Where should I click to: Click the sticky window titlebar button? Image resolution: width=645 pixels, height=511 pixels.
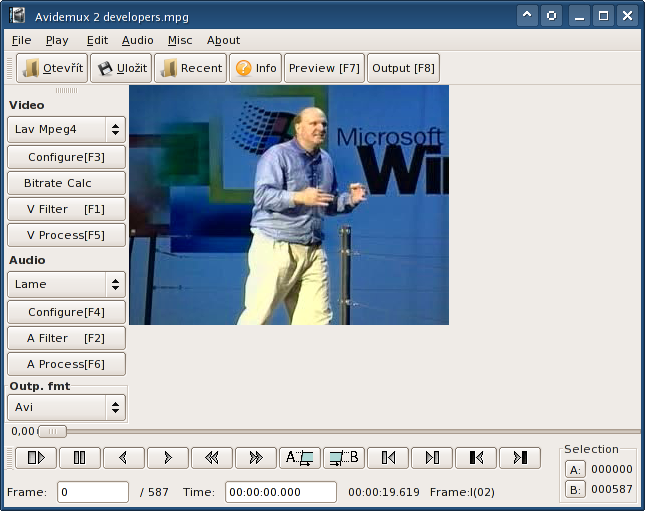click(552, 16)
